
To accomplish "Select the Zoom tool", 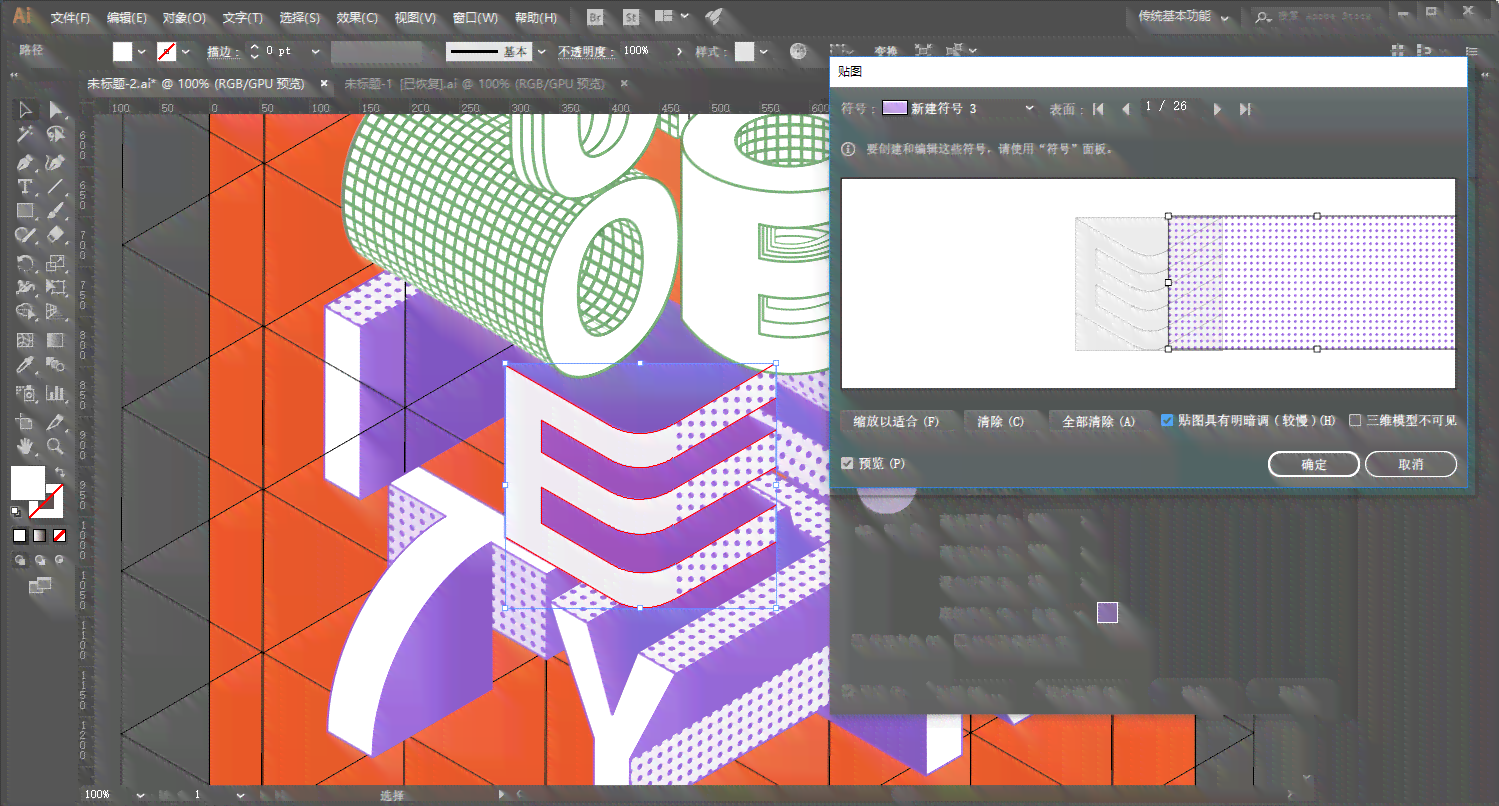I will click(x=55, y=446).
